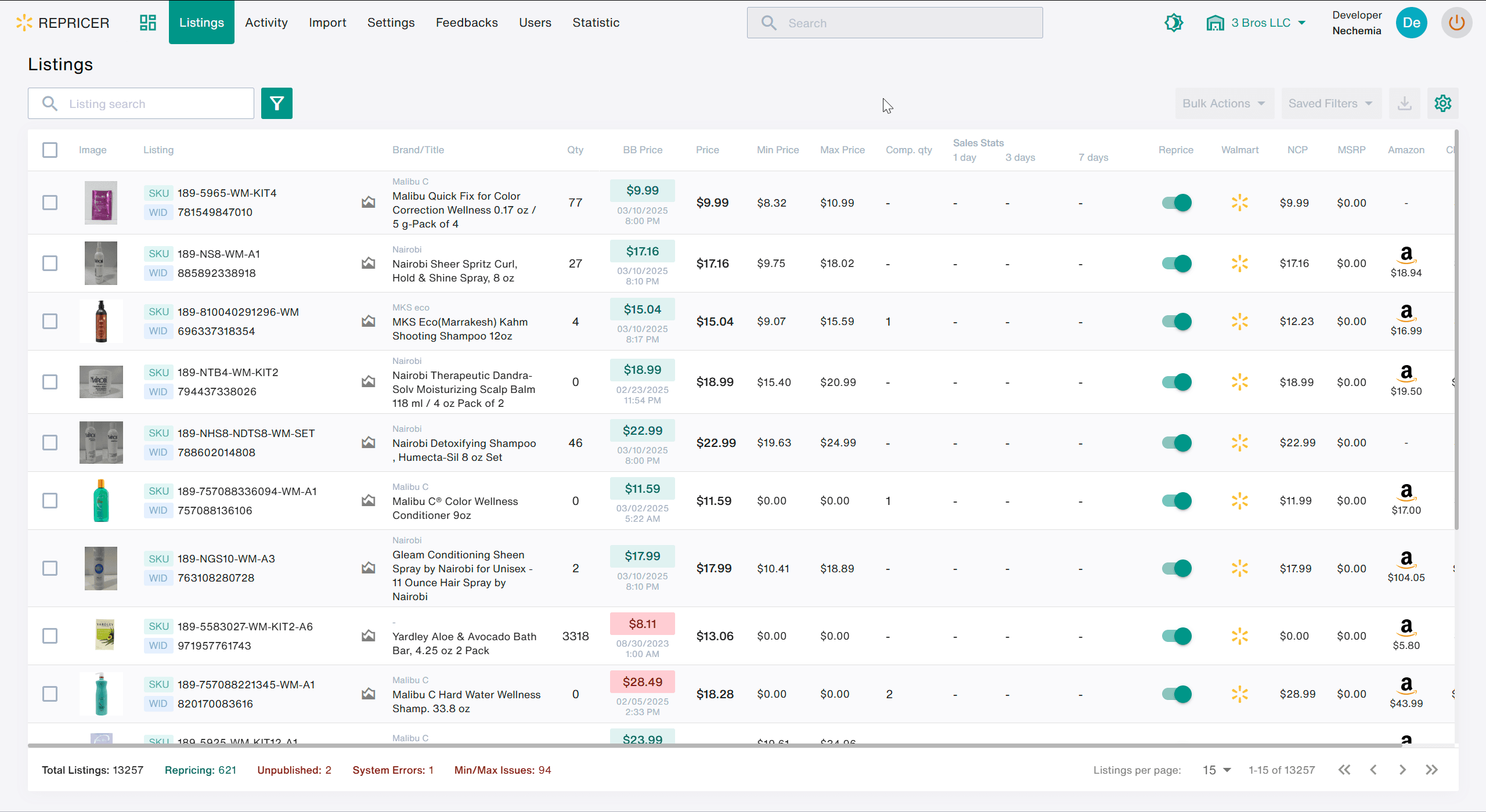The height and width of the screenshot is (812, 1486).
Task: Disable reprice toggle for Malibu C Conditioner 9oz
Action: (x=1177, y=501)
